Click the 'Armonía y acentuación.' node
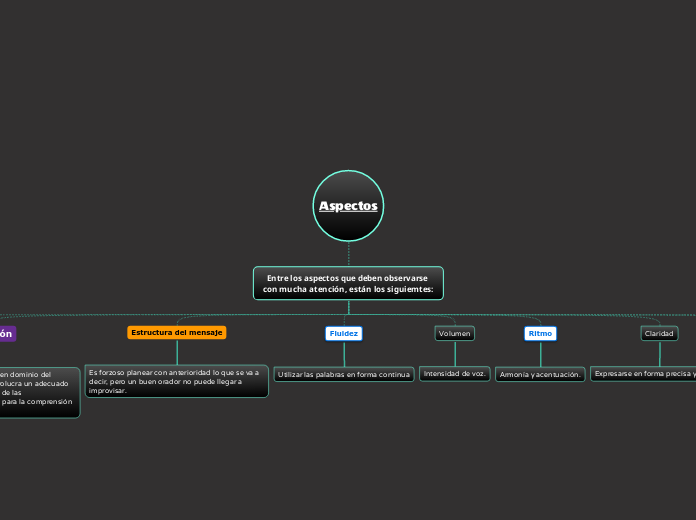696x520 pixels. click(540, 374)
